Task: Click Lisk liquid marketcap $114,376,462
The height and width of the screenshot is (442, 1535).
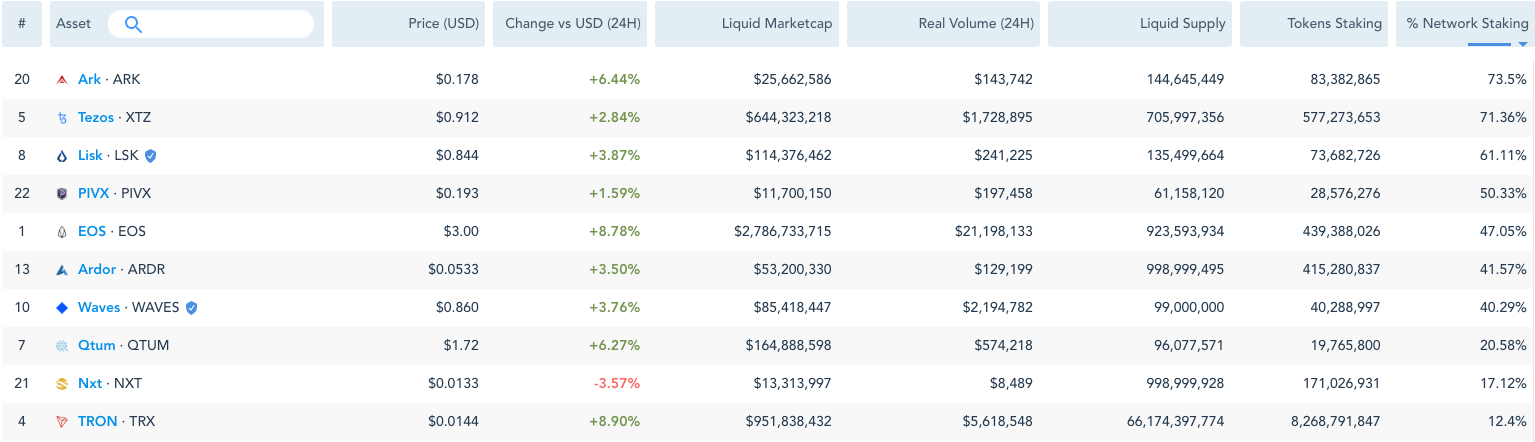Action: (788, 155)
